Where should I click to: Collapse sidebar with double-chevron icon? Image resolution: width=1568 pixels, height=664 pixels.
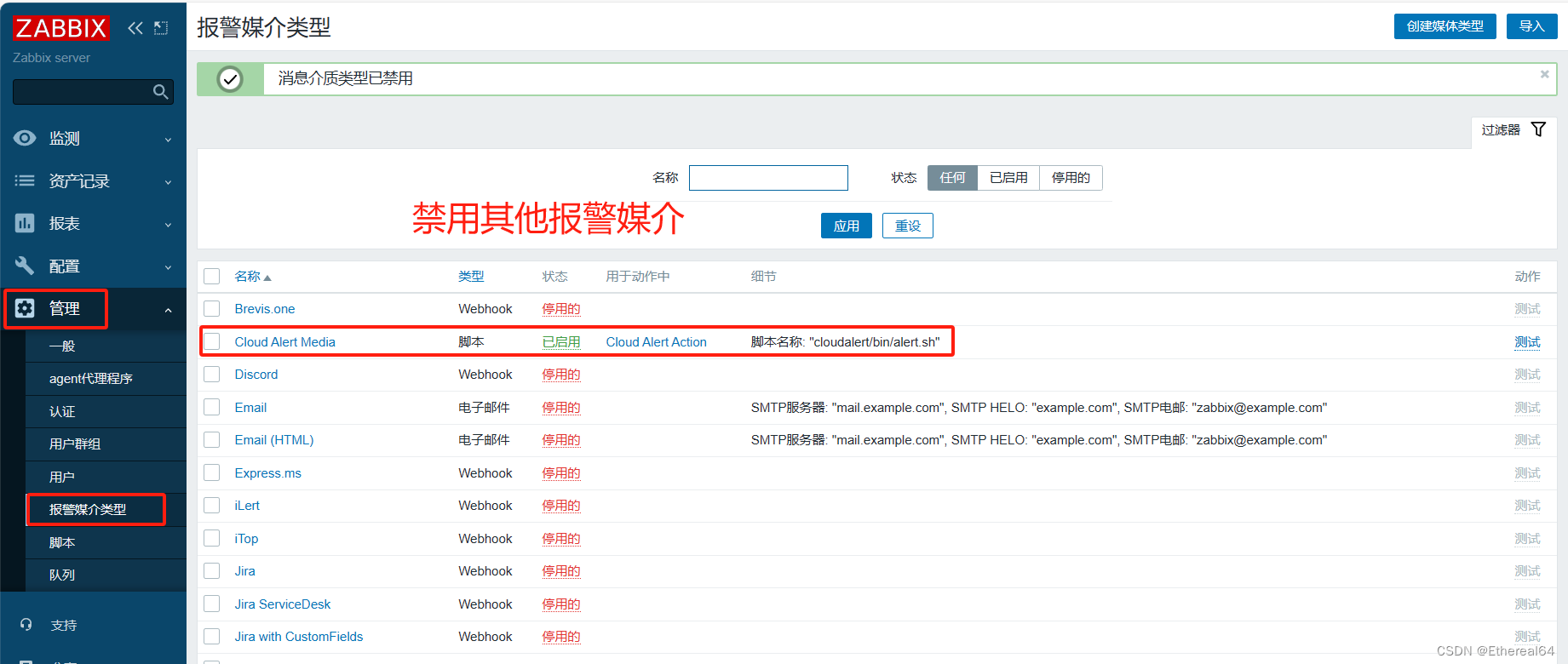[135, 28]
